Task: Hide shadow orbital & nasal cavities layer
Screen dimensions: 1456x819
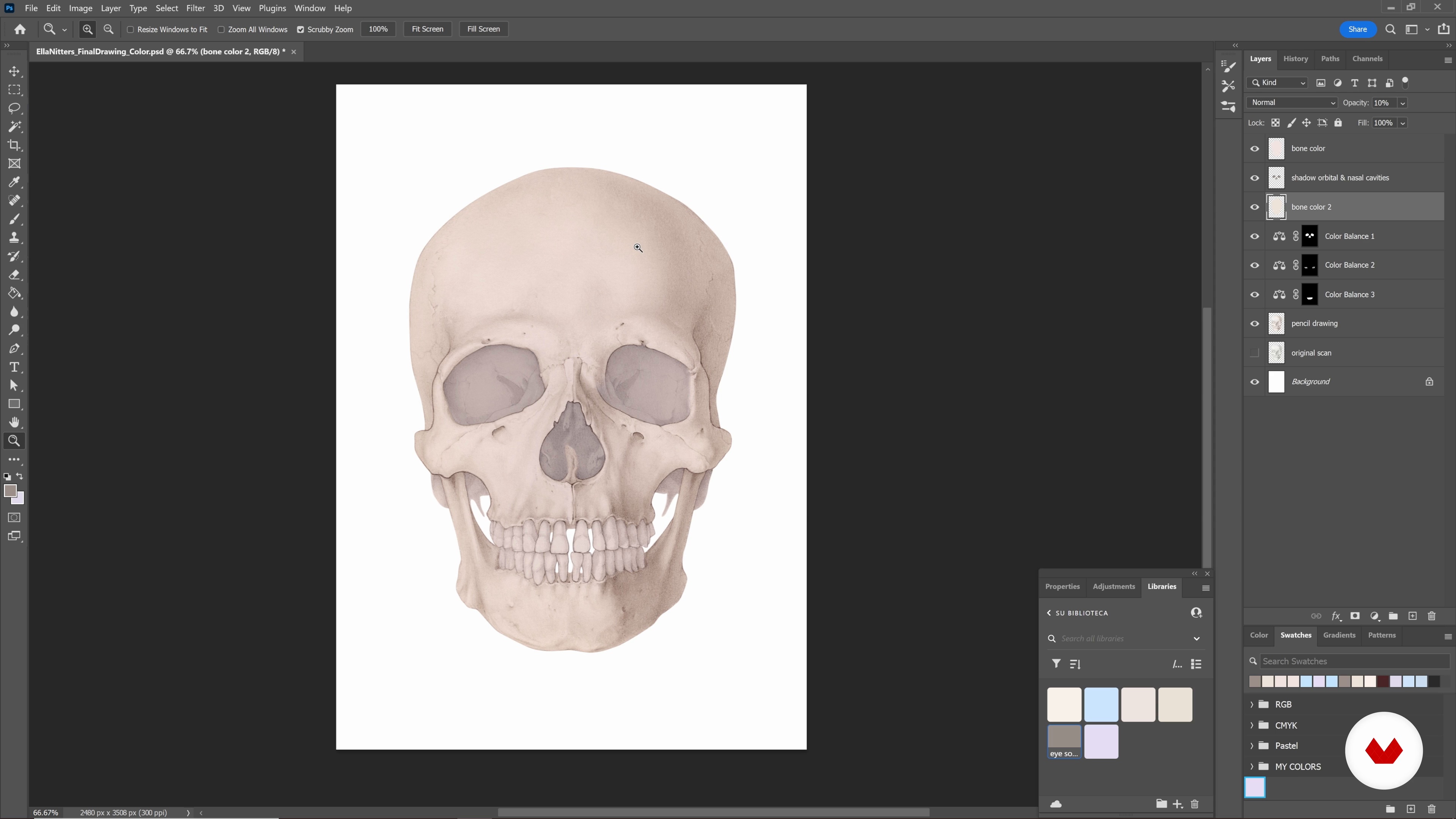Action: point(1255,178)
